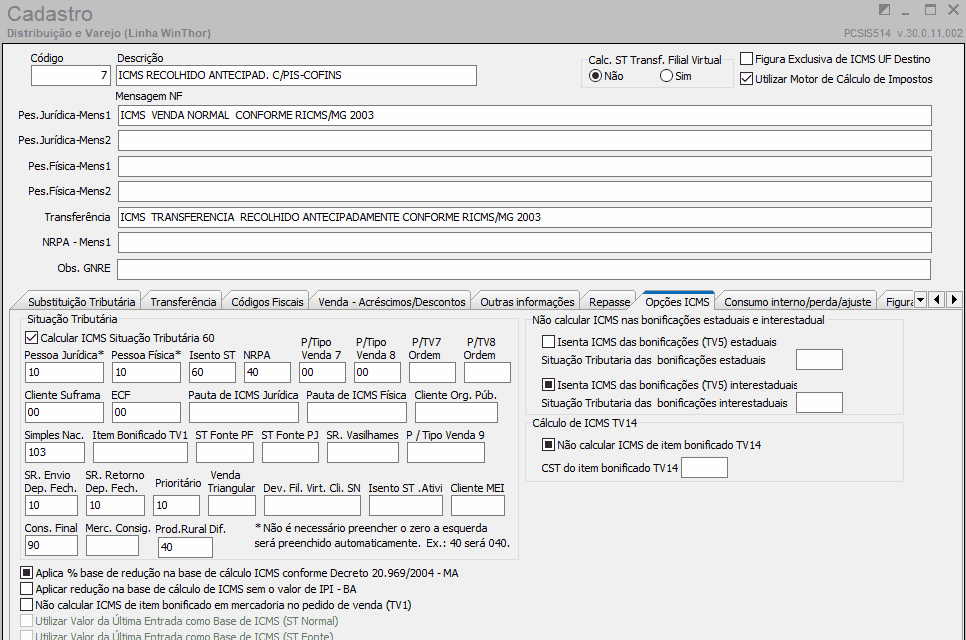This screenshot has height=640, width=966.
Task: Click the Pes.Jurídica-Mens2 field
Action: point(524,140)
